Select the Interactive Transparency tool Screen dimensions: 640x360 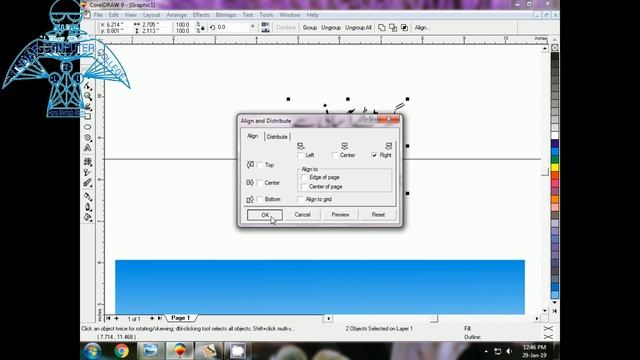(x=88, y=172)
